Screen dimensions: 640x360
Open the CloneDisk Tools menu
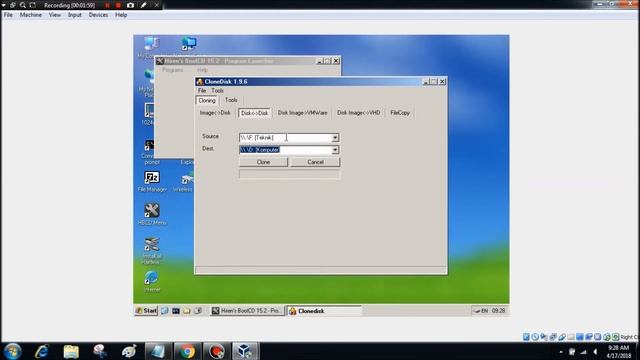217,91
